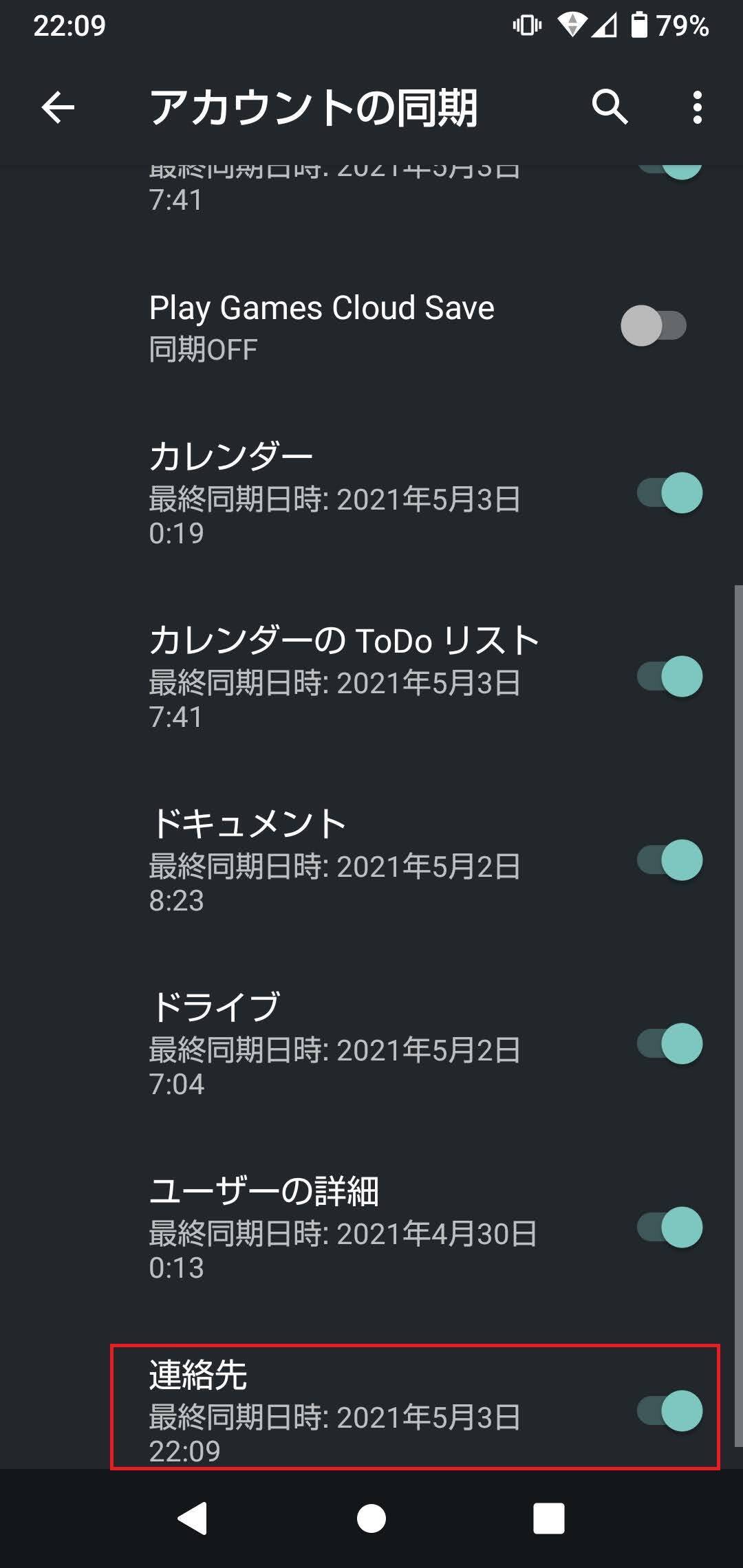Tap the battery icon in status bar
Screen dimensions: 743x1568
point(639,25)
